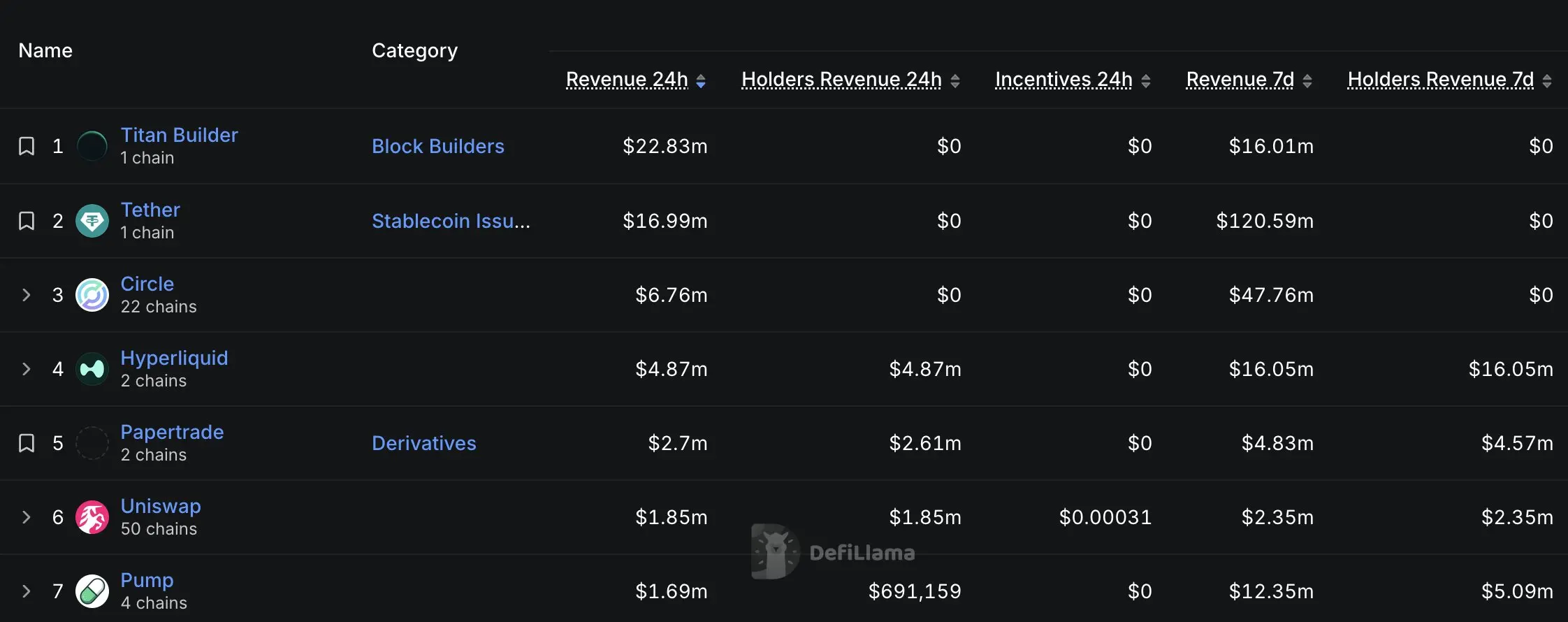Expand the Pump row chevron
The width and height of the screenshot is (1568, 622).
(x=27, y=591)
